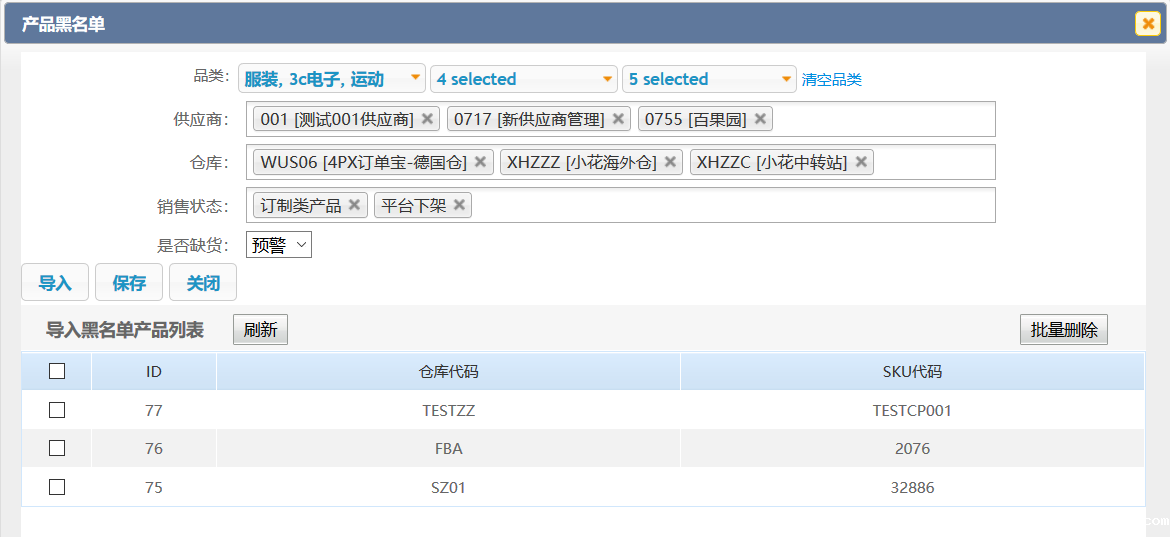
Task: Click the 清空品类 link
Action: 831,80
